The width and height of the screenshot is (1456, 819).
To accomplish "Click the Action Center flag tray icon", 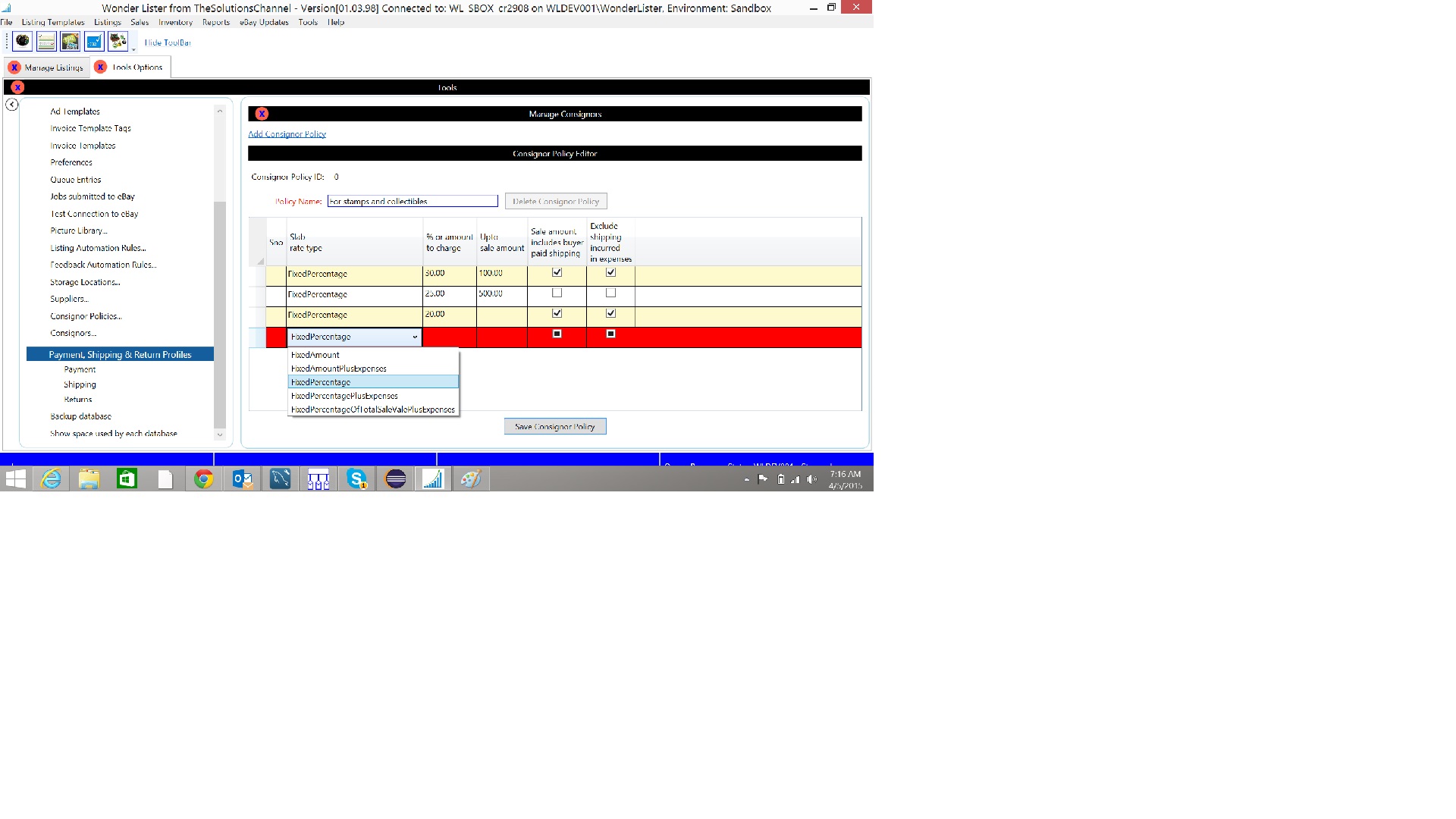I will click(x=763, y=479).
